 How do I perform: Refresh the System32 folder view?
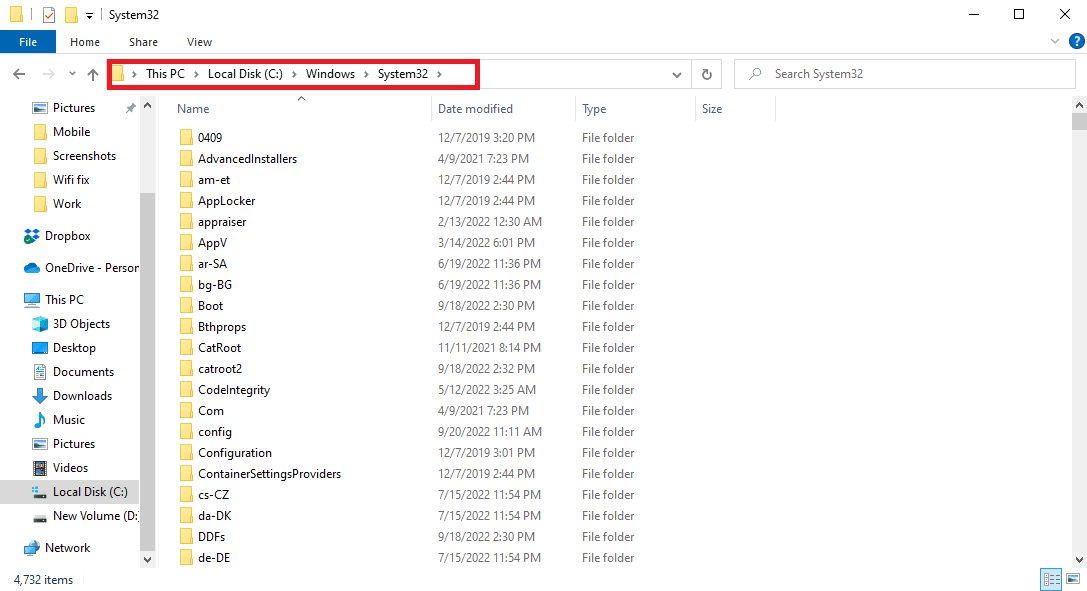click(706, 74)
